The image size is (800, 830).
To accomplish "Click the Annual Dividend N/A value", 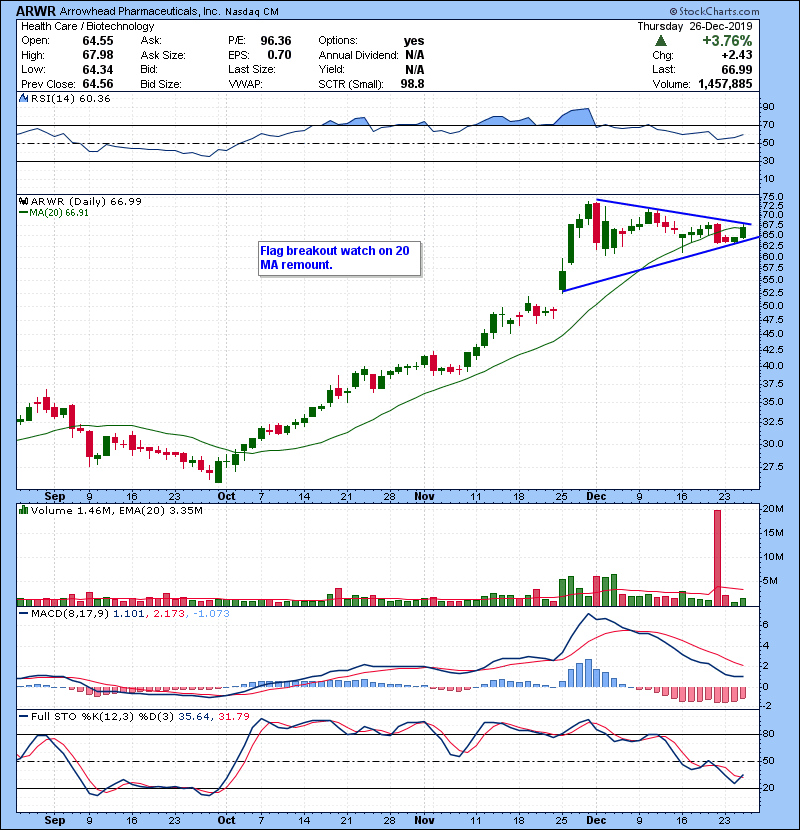I will (415, 55).
